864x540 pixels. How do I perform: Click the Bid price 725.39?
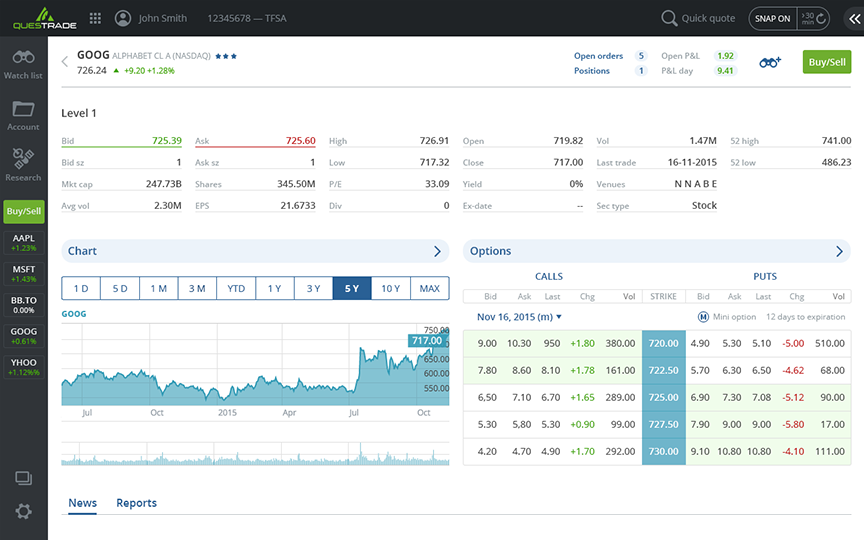pos(167,141)
